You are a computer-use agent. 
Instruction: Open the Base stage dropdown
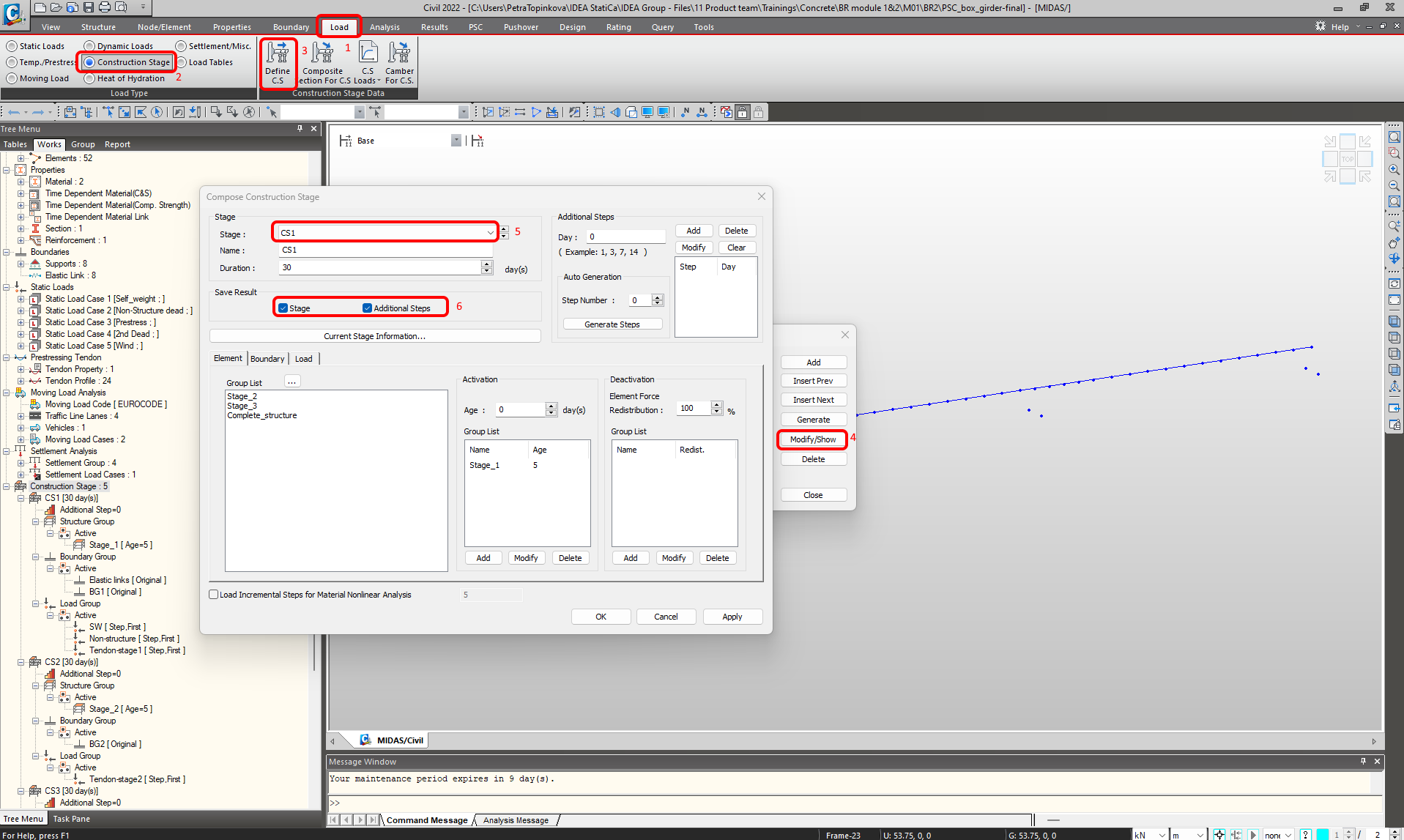point(456,141)
